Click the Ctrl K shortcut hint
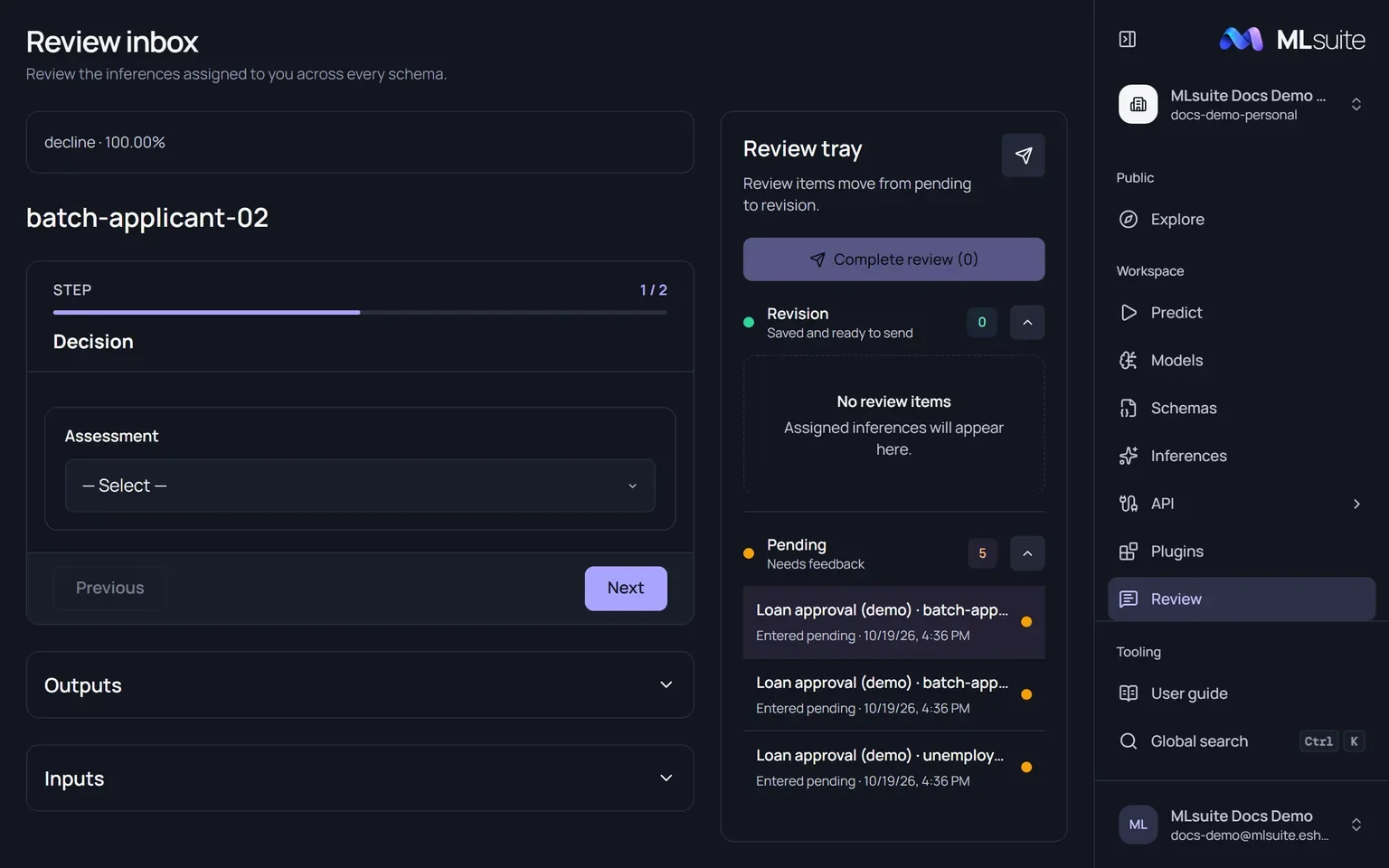Screen dimensions: 1389x868 coord(1332,741)
